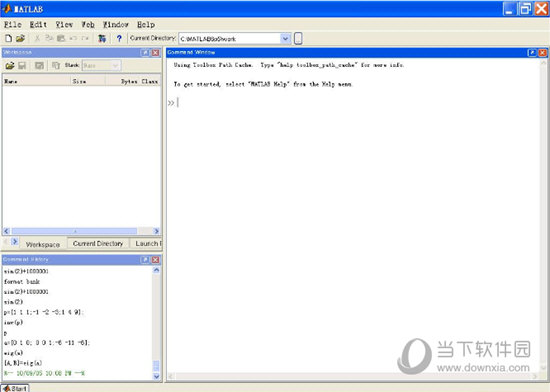The width and height of the screenshot is (550, 392).
Task: Click the Open file folder icon in main toolbar
Action: (20, 38)
